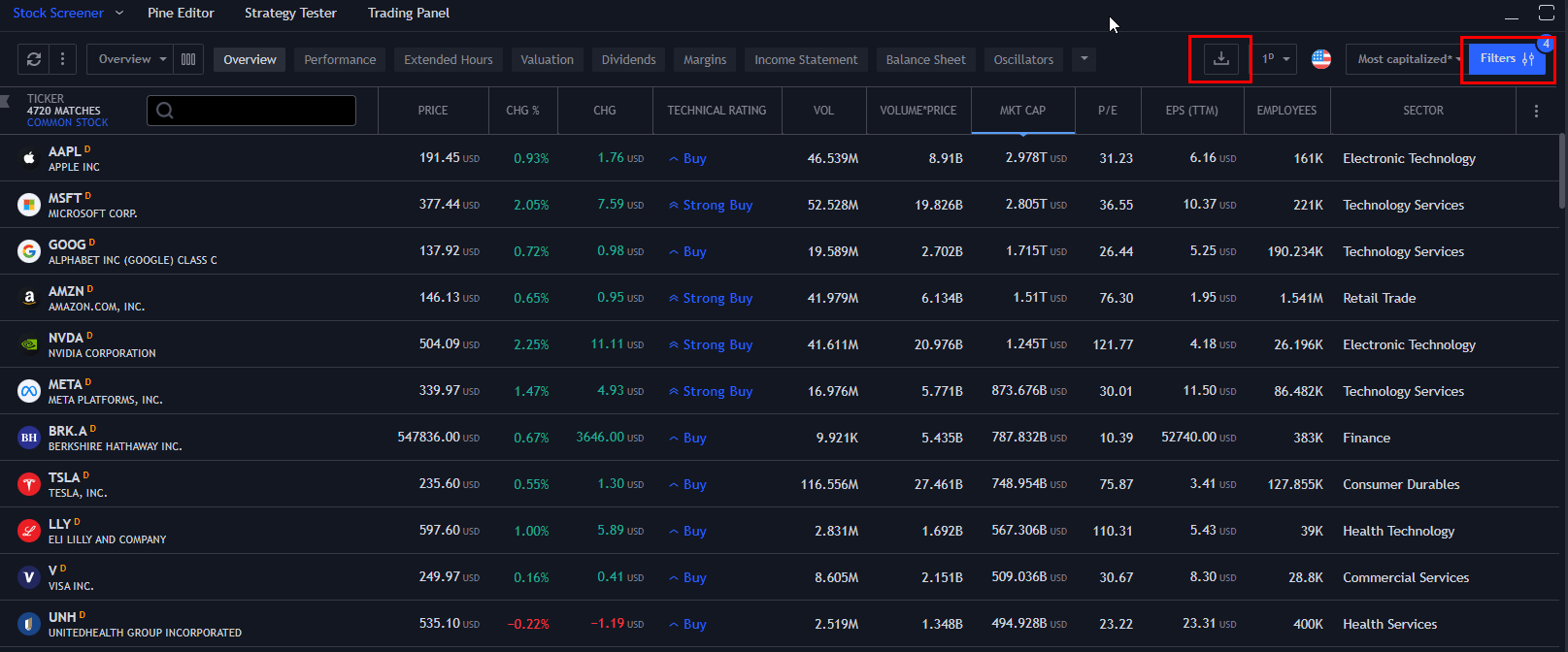
Task: Open the column layout bars icon
Action: coord(188,59)
